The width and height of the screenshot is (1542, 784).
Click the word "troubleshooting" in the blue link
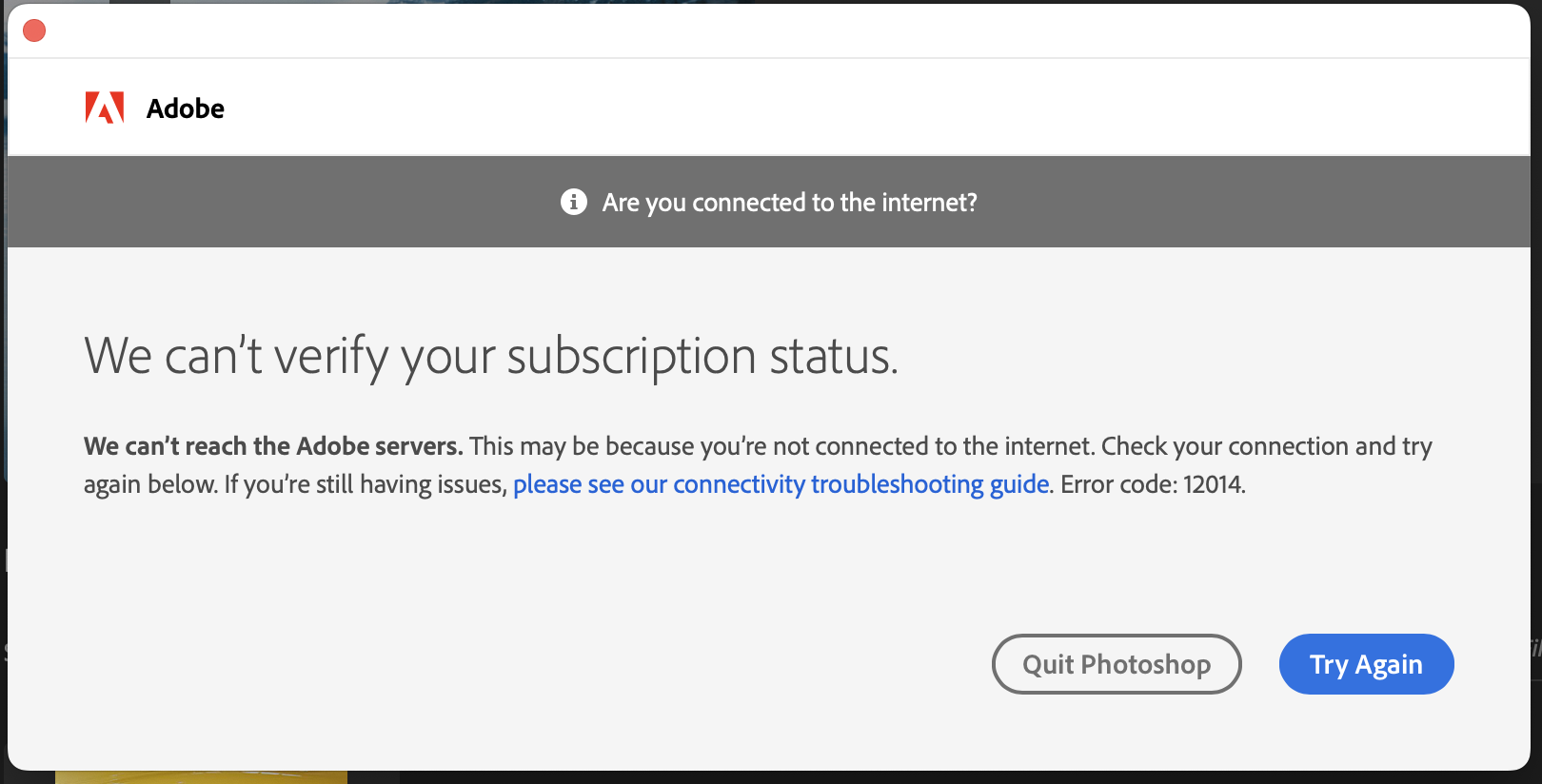pyautogui.click(x=898, y=484)
